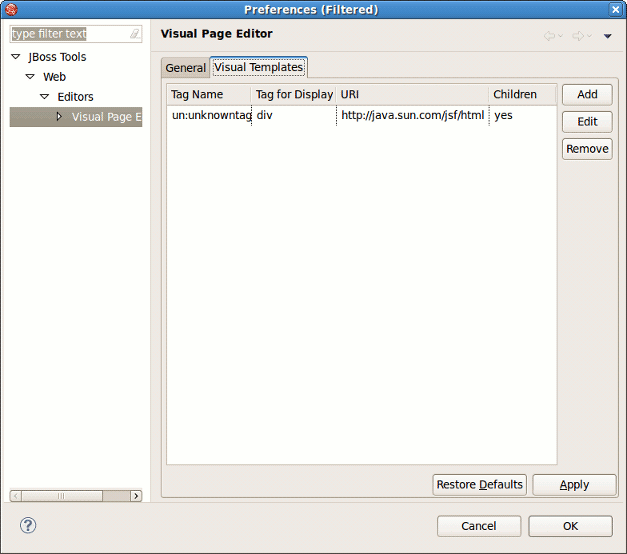Select the un:unknowntag table row

[x=300, y=115]
